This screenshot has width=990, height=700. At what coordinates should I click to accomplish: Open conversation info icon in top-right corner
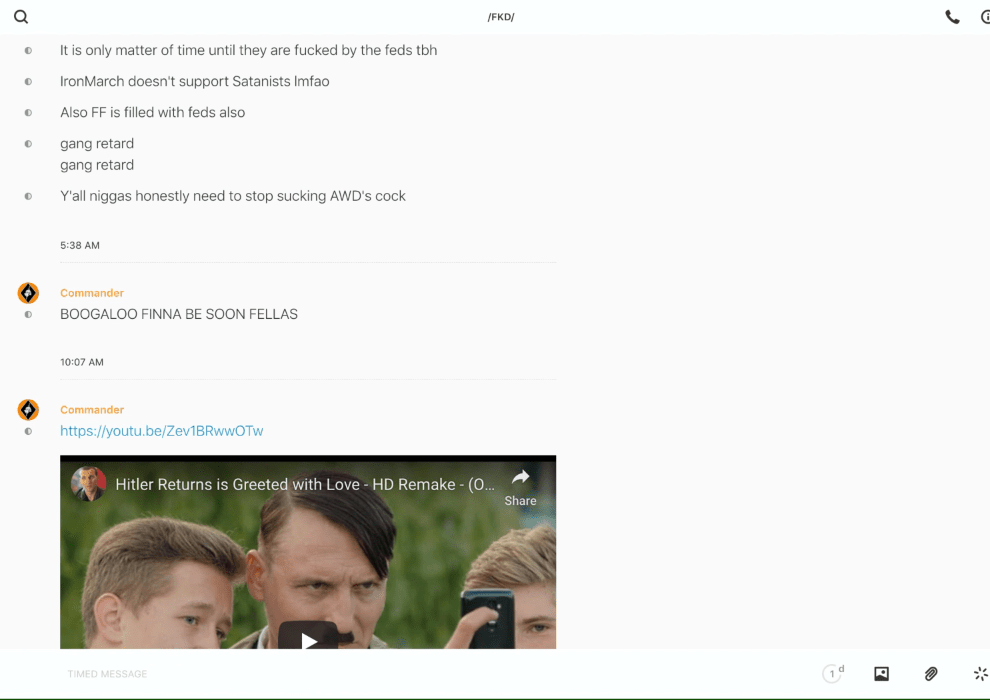click(984, 17)
